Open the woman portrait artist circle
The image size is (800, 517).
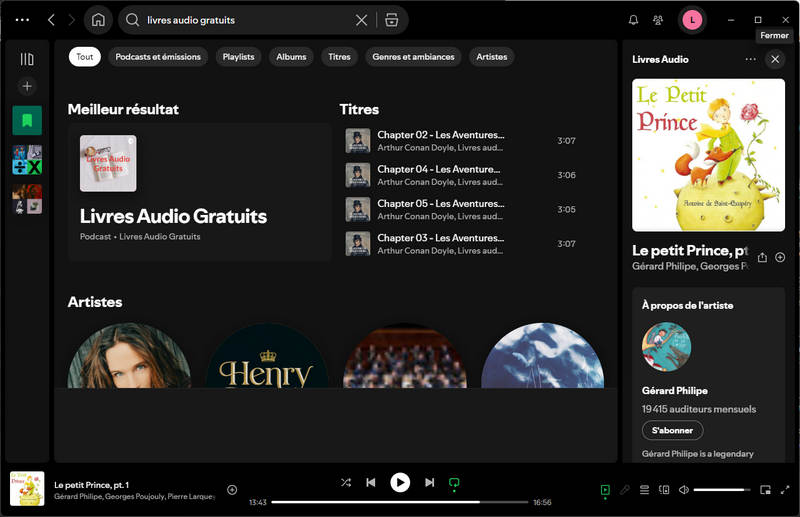[129, 356]
